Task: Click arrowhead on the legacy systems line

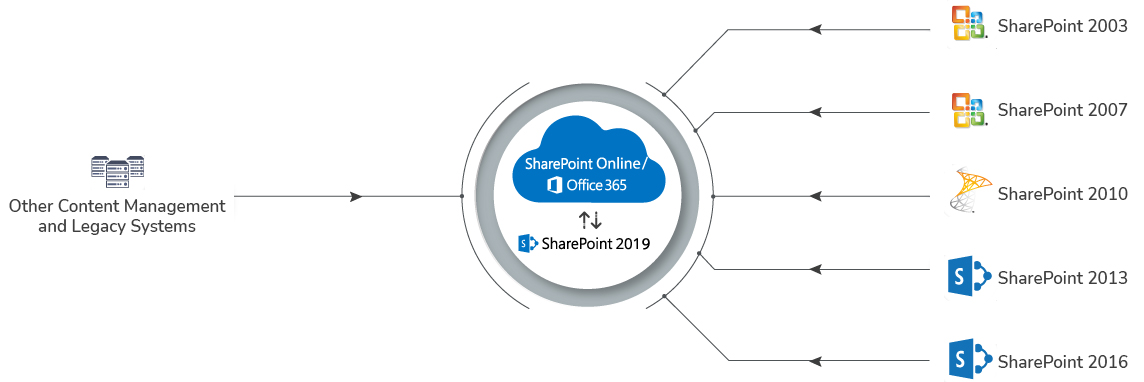Action: [x=356, y=197]
